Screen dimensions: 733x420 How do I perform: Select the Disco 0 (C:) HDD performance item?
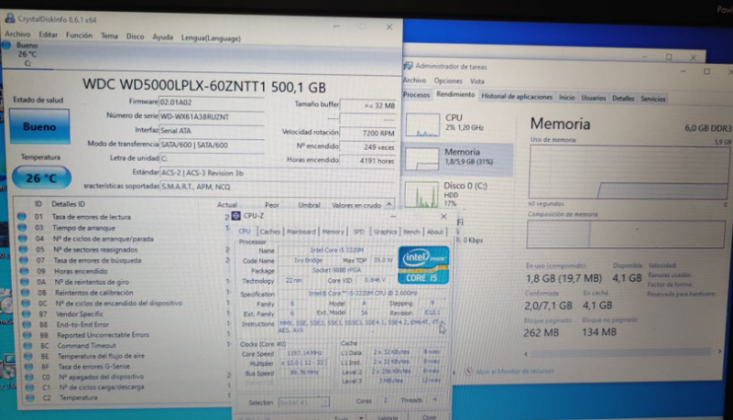pos(458,194)
